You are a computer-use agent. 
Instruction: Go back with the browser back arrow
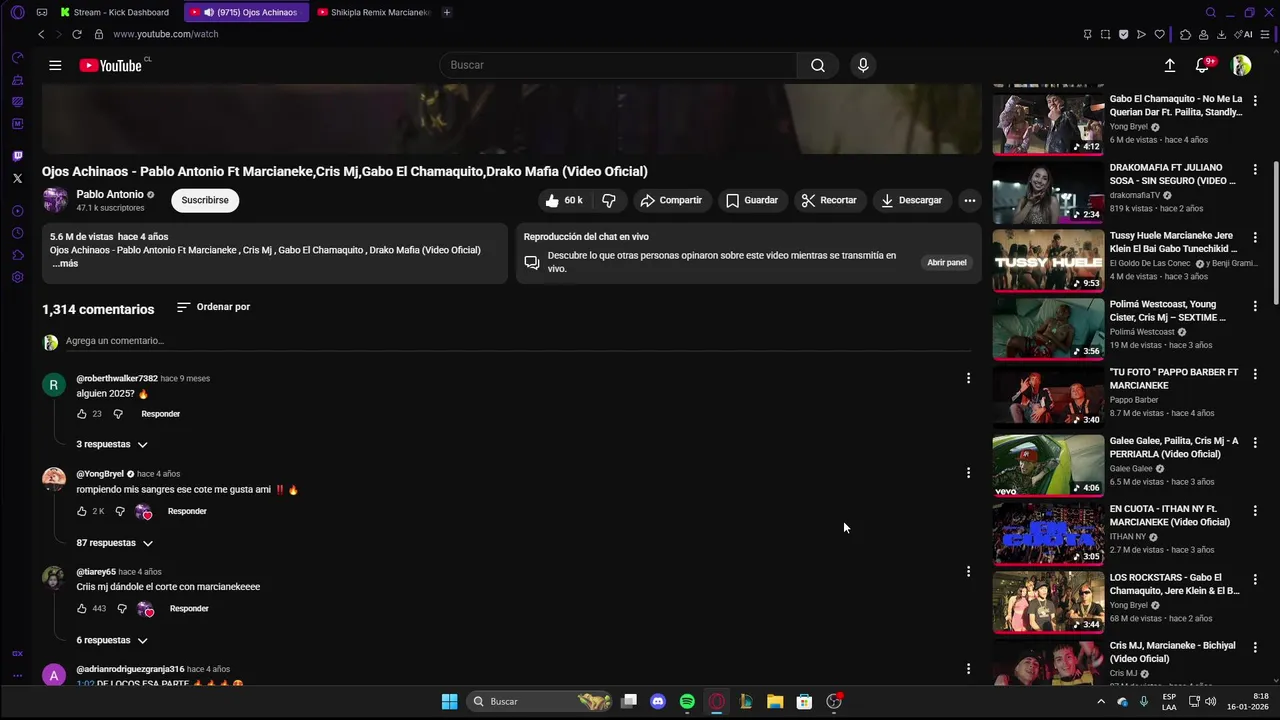[x=41, y=34]
